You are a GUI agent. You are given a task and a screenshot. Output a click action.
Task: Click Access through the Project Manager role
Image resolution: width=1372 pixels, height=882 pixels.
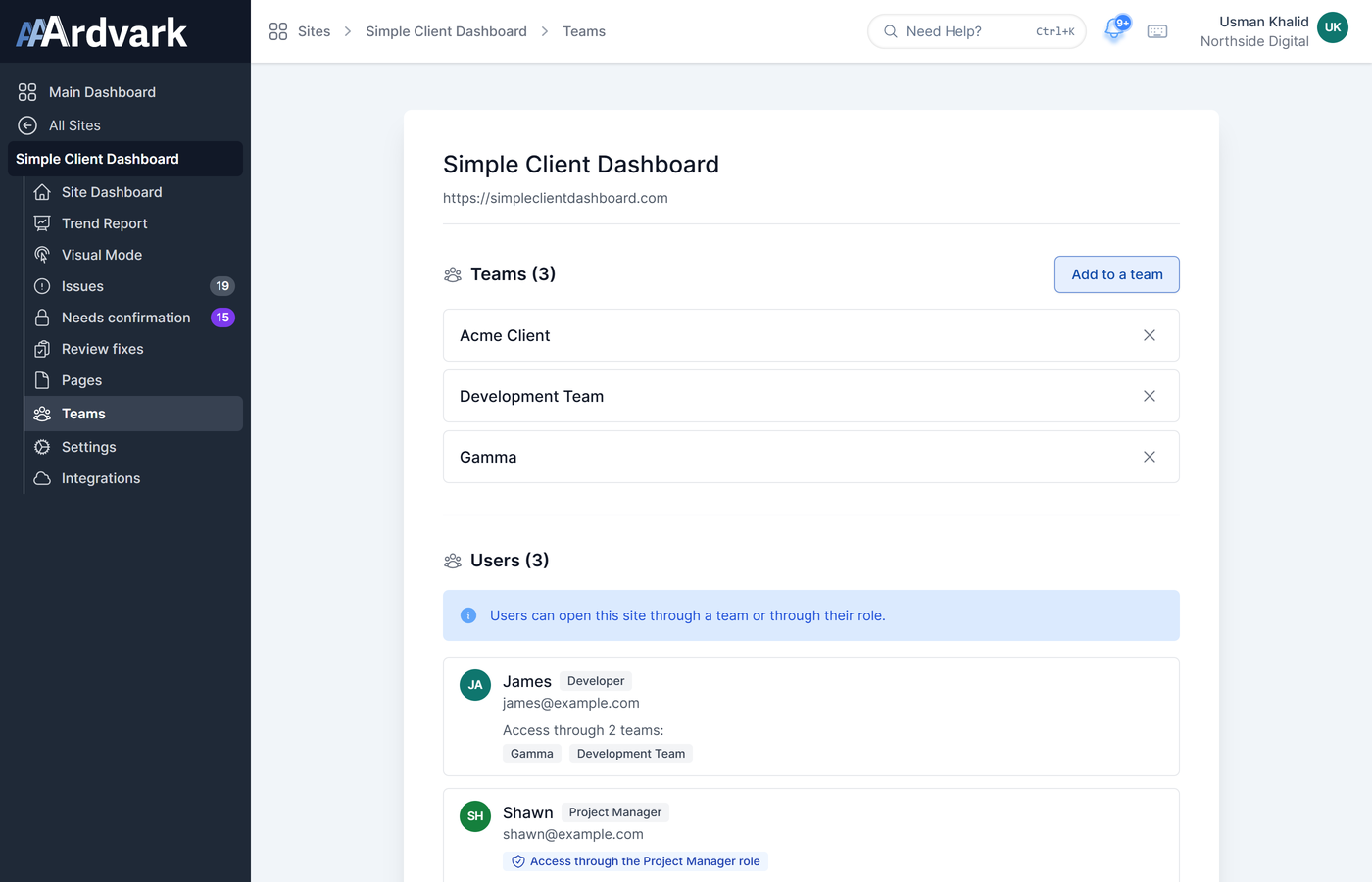click(x=635, y=861)
